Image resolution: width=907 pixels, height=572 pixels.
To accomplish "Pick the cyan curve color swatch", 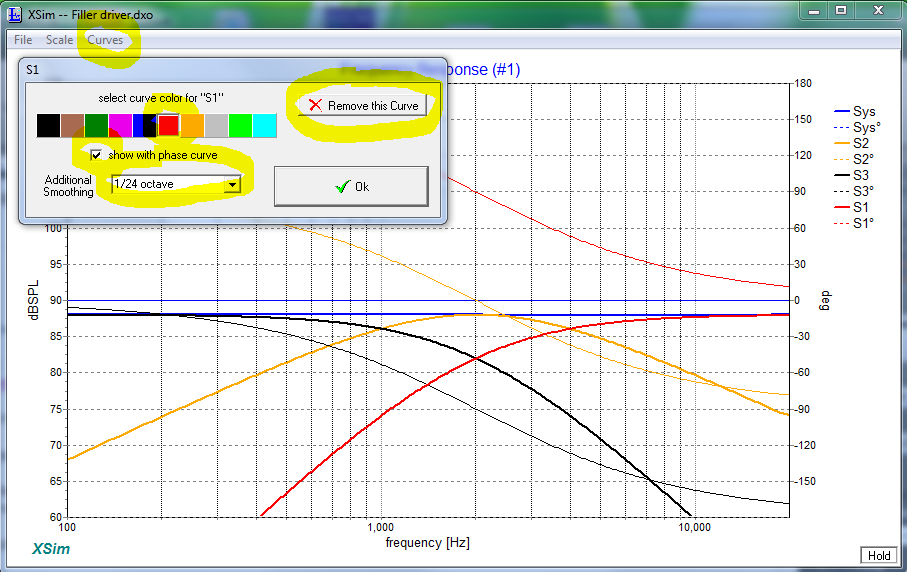I will click(x=265, y=126).
